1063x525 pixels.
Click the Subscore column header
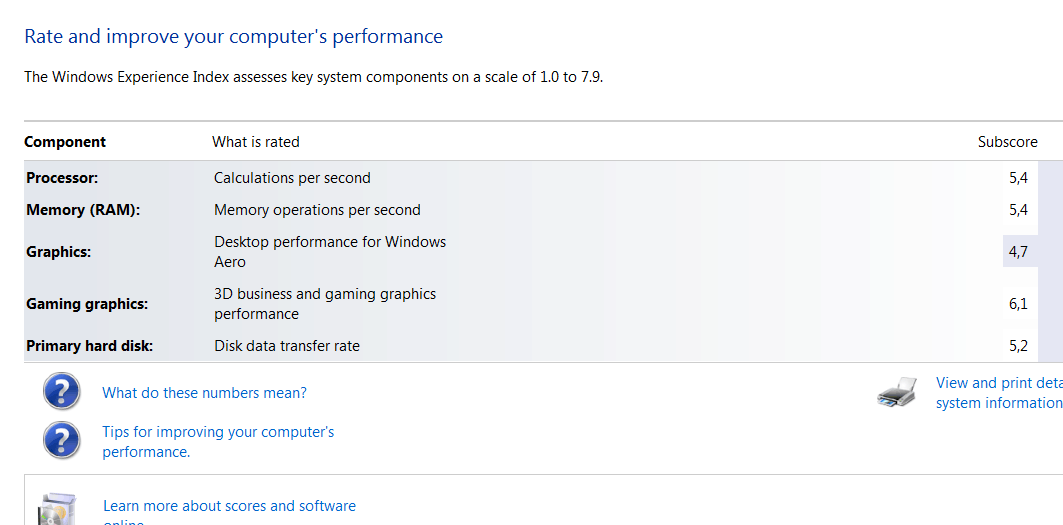pyautogui.click(x=1007, y=142)
